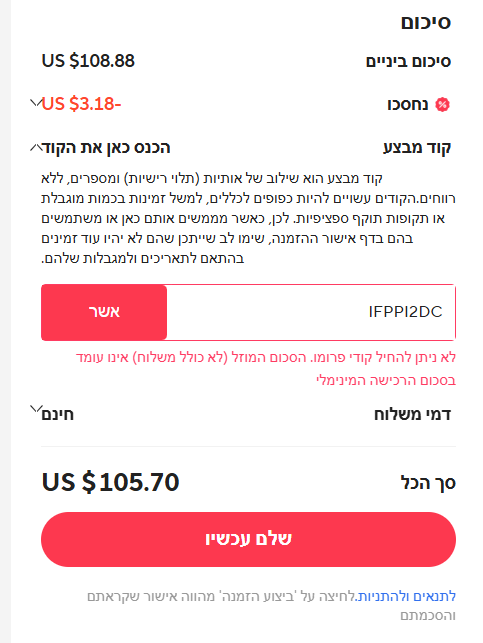Click the red -US $3.18 discount amount
The width and height of the screenshot is (483, 643).
(x=81, y=104)
